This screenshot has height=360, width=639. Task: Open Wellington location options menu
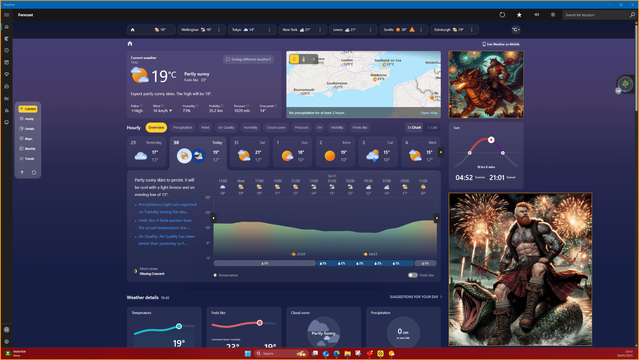tap(219, 30)
